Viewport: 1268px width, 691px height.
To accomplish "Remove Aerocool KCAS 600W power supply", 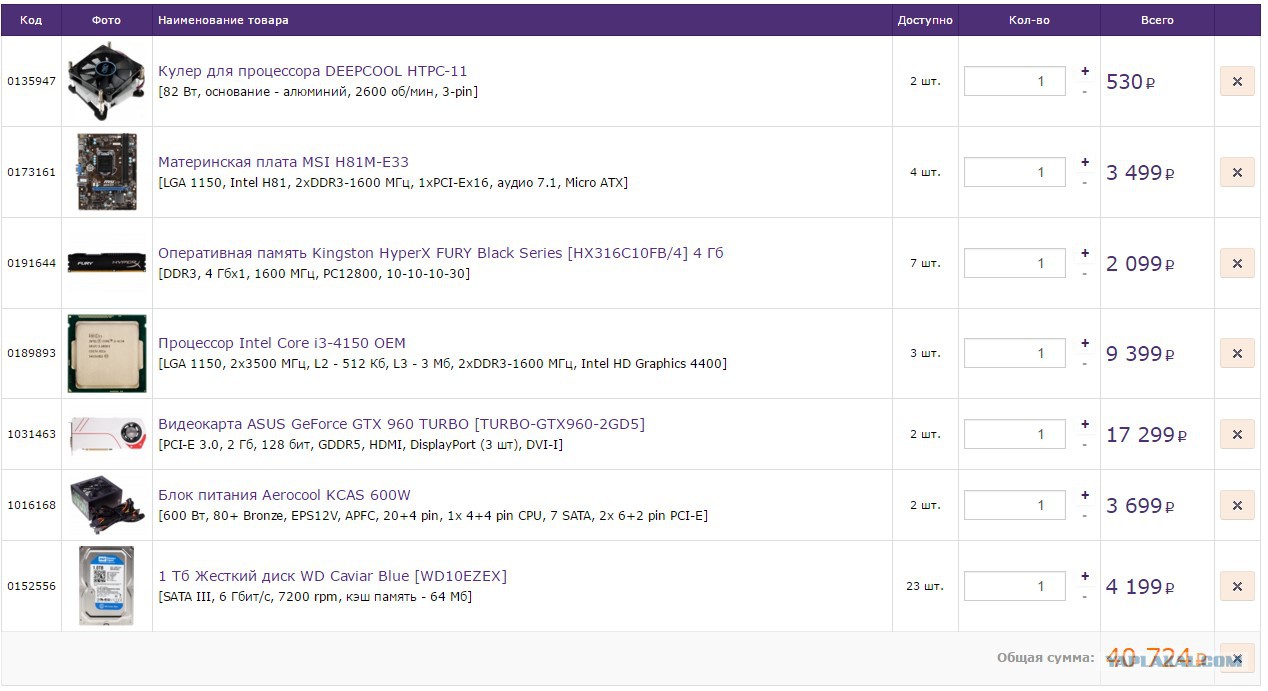I will 1237,505.
